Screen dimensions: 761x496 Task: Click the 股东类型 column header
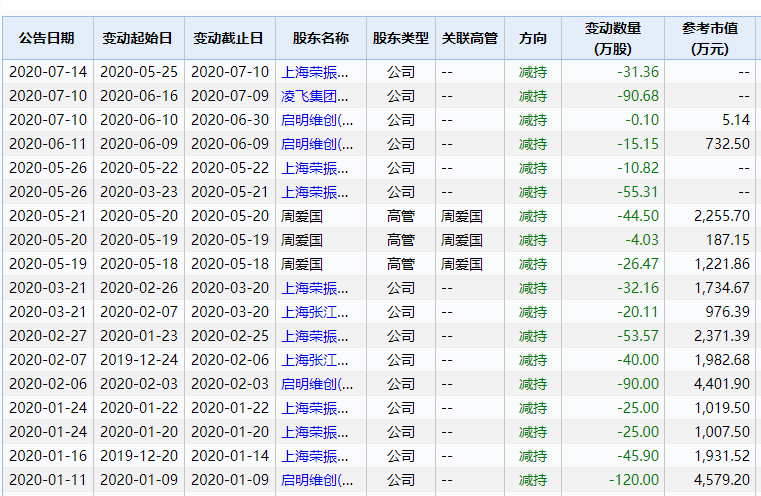click(x=400, y=38)
